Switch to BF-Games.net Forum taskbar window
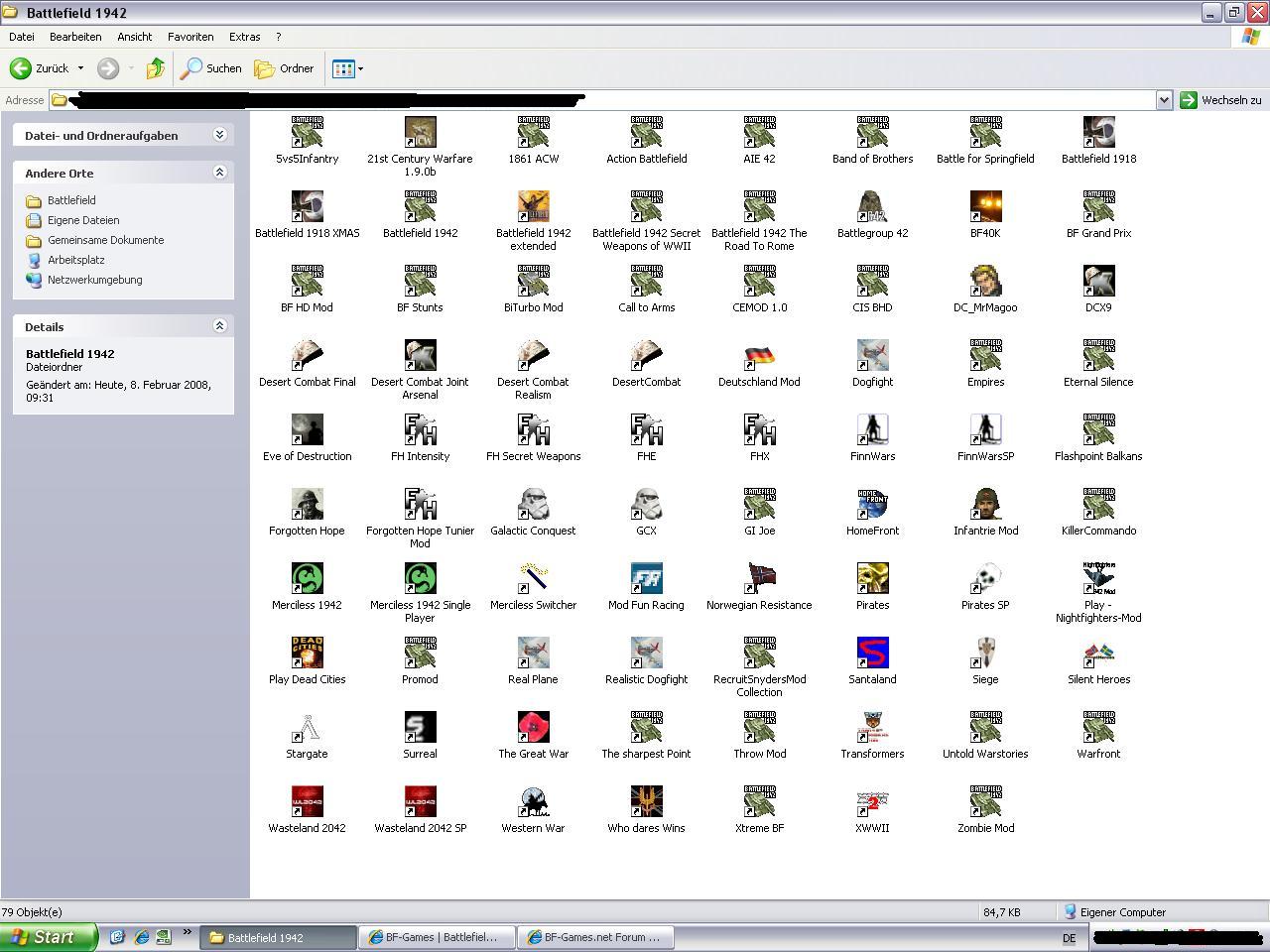The height and width of the screenshot is (952, 1270). [596, 937]
